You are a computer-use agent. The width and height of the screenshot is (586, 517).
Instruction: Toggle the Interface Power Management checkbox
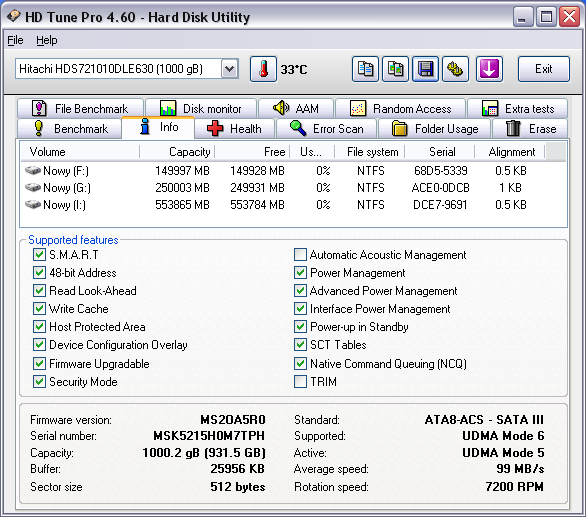click(300, 308)
